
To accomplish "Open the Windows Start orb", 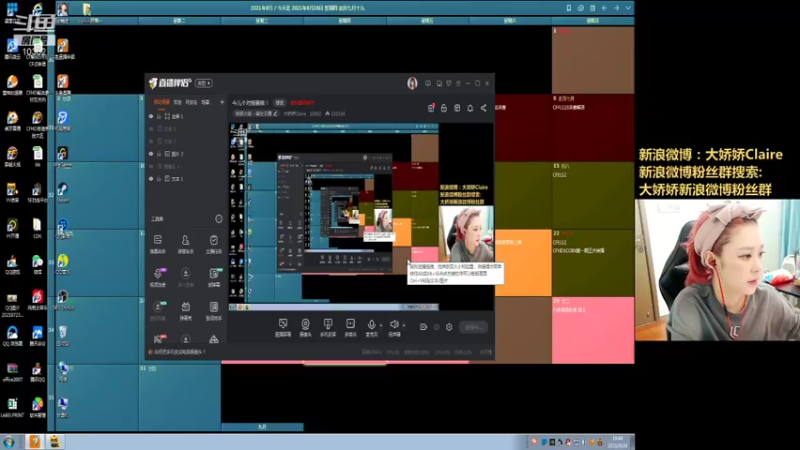I will pyautogui.click(x=9, y=442).
